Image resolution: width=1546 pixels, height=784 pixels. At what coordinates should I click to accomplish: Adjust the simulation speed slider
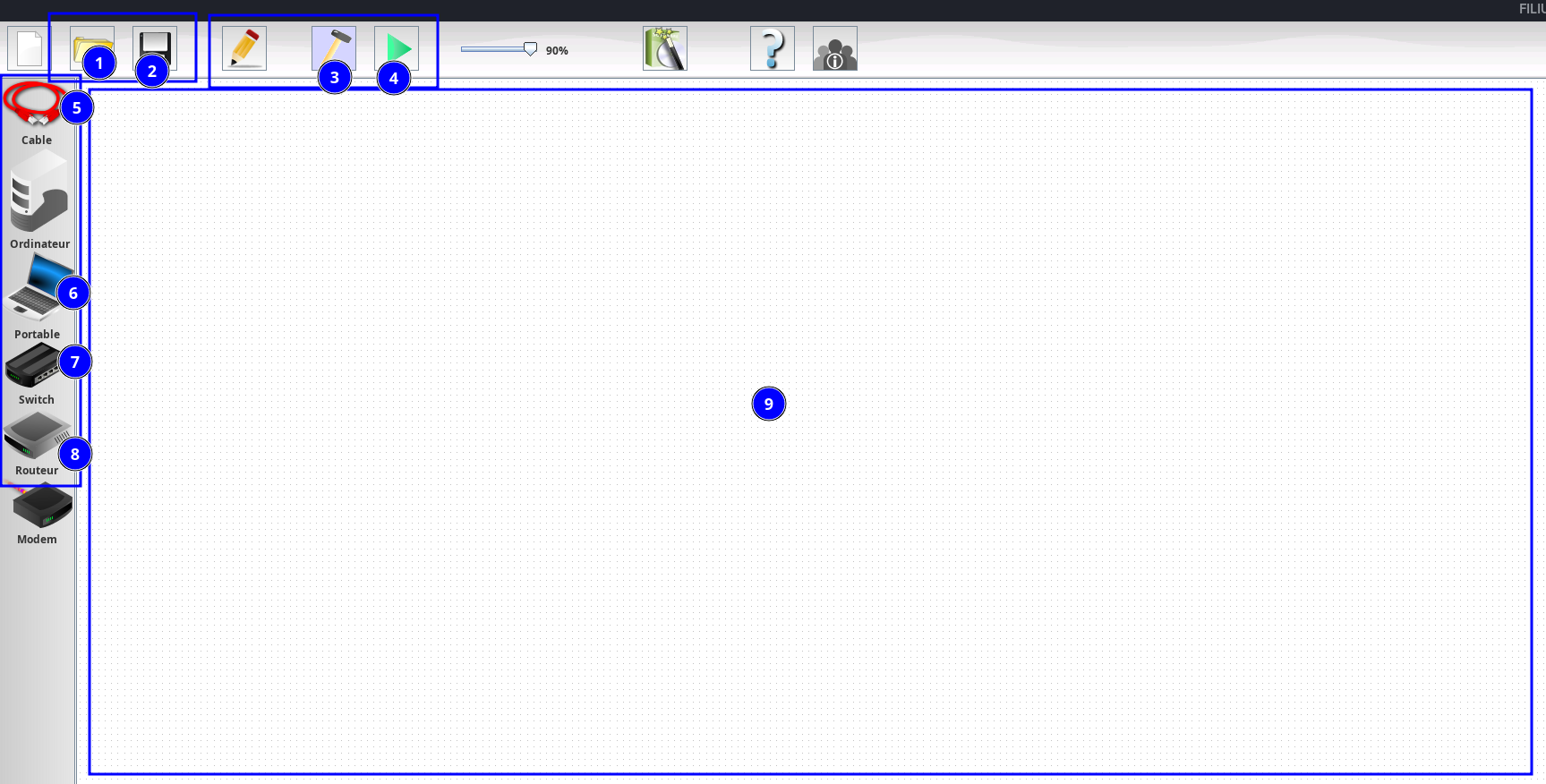(499, 49)
